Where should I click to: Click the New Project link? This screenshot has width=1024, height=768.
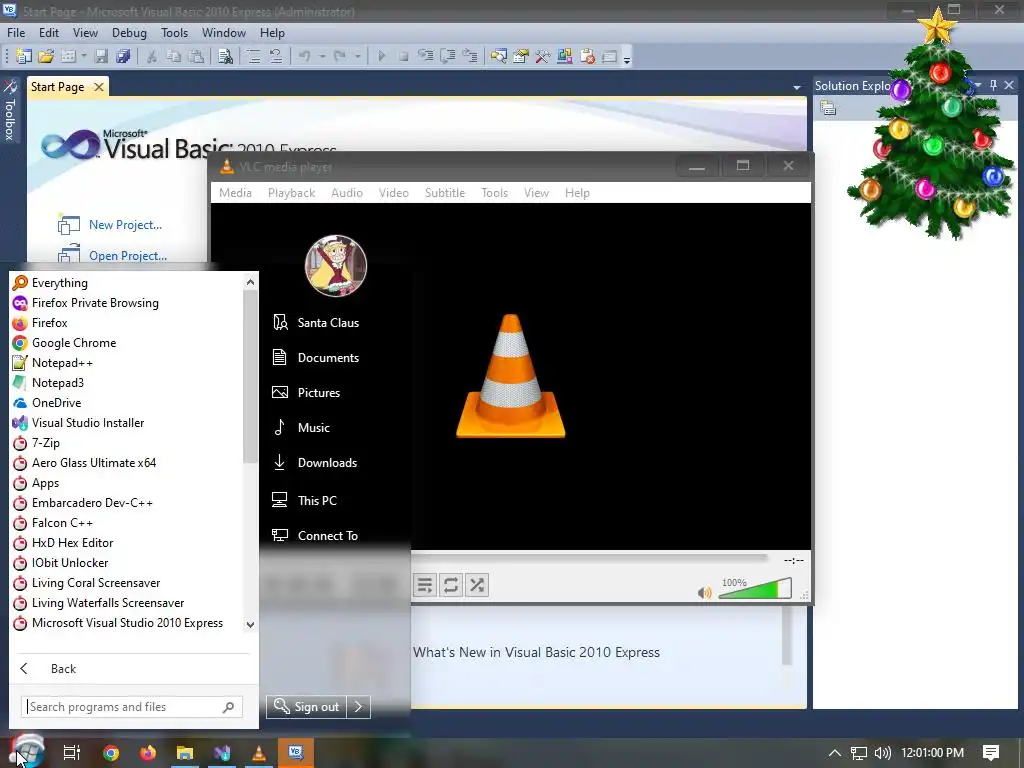(125, 225)
